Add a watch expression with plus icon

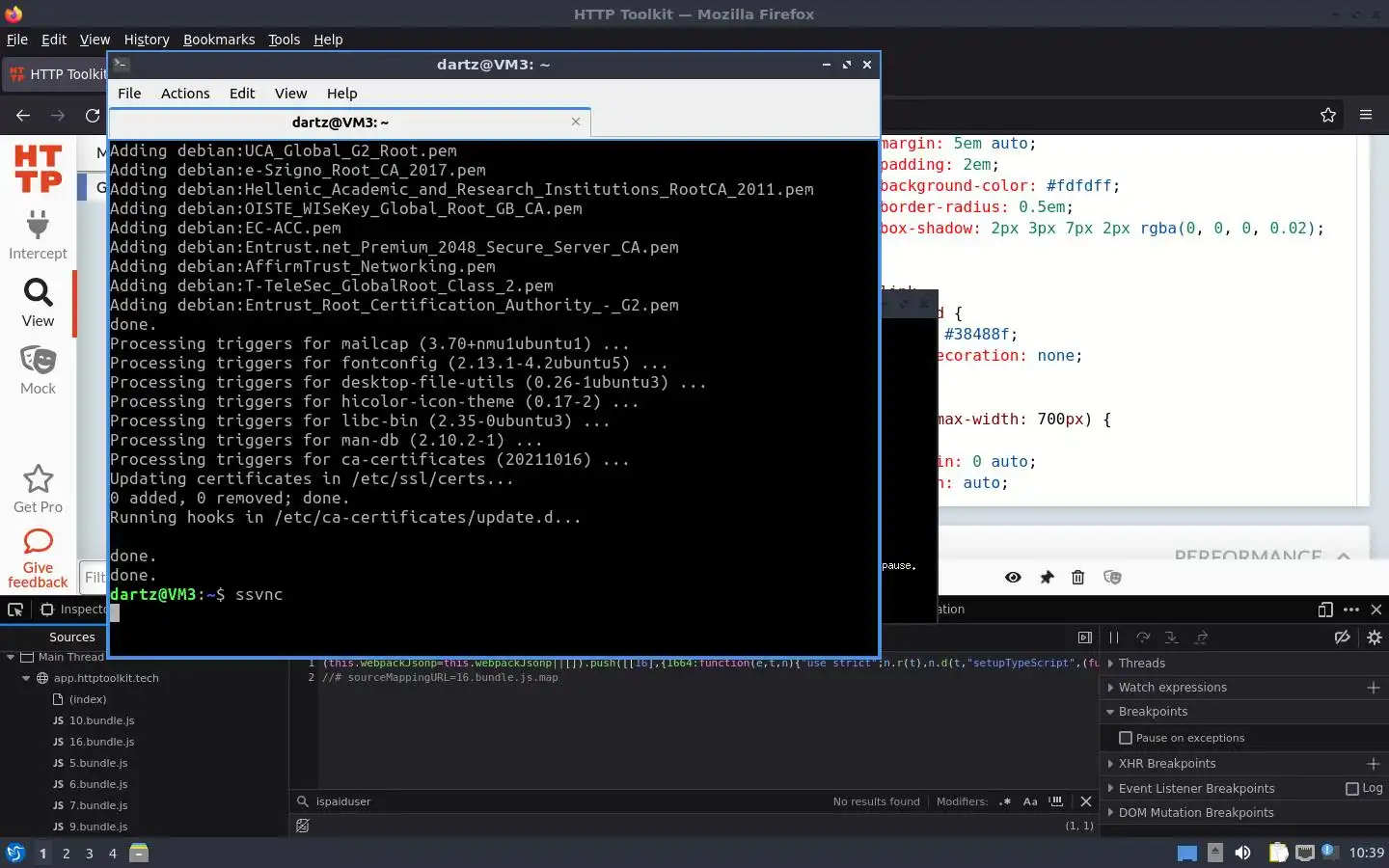(x=1374, y=688)
